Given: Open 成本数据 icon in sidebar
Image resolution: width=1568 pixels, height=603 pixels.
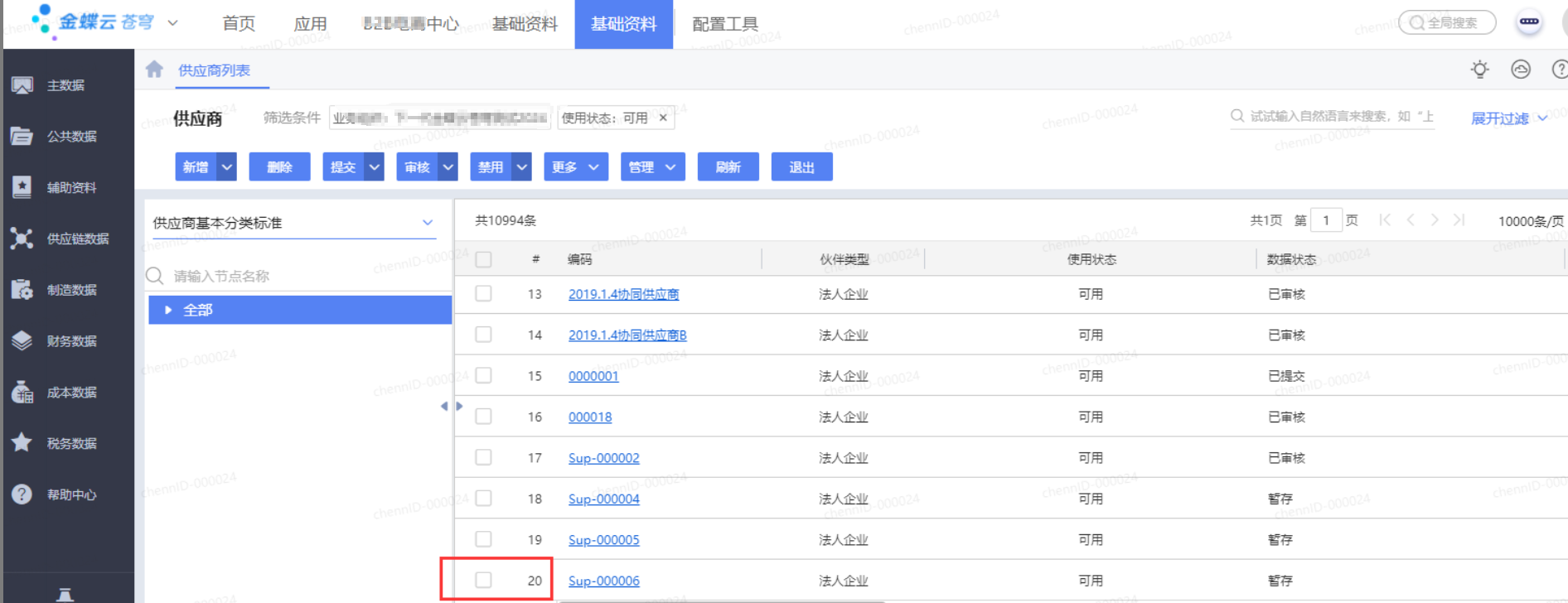Looking at the screenshot, I should pos(22,393).
